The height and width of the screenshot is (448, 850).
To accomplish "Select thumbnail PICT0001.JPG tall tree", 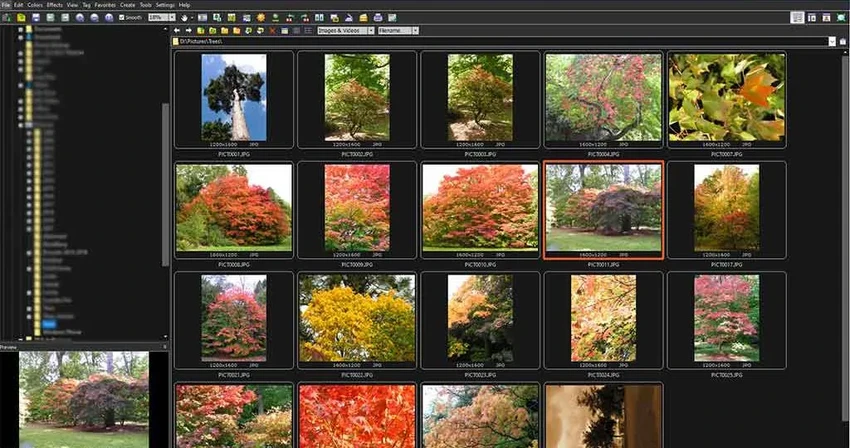I will click(234, 98).
